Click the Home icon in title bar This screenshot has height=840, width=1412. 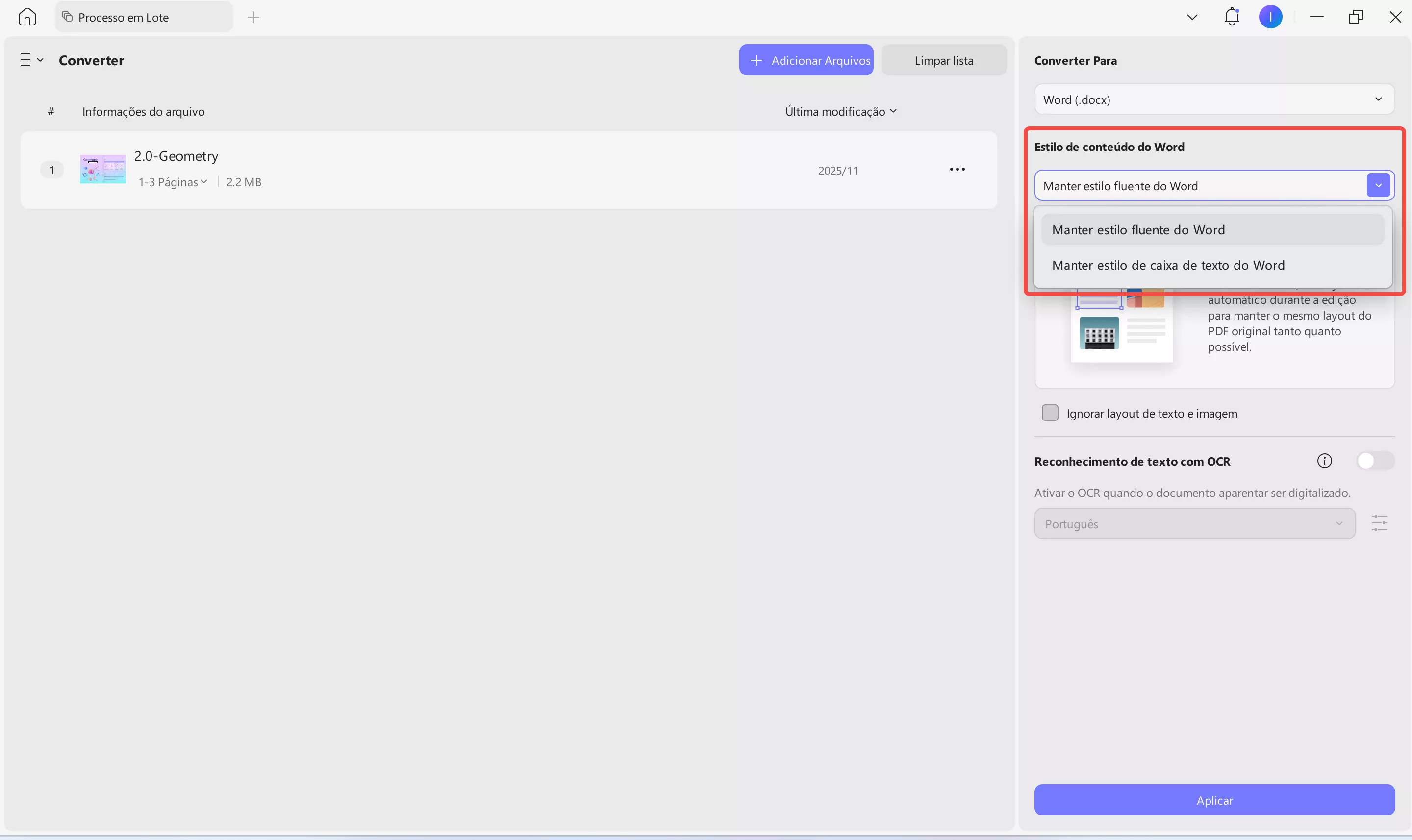(27, 17)
